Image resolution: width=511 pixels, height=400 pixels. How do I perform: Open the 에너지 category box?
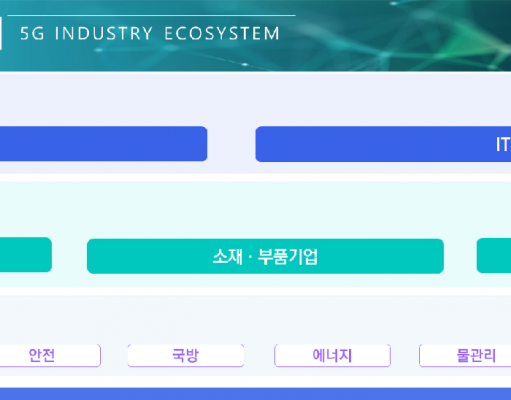[332, 355]
